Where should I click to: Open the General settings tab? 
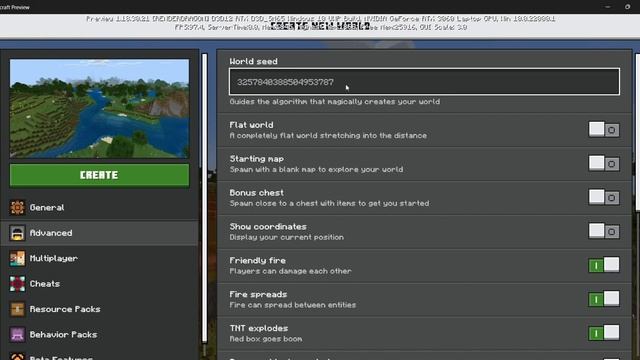(99, 207)
